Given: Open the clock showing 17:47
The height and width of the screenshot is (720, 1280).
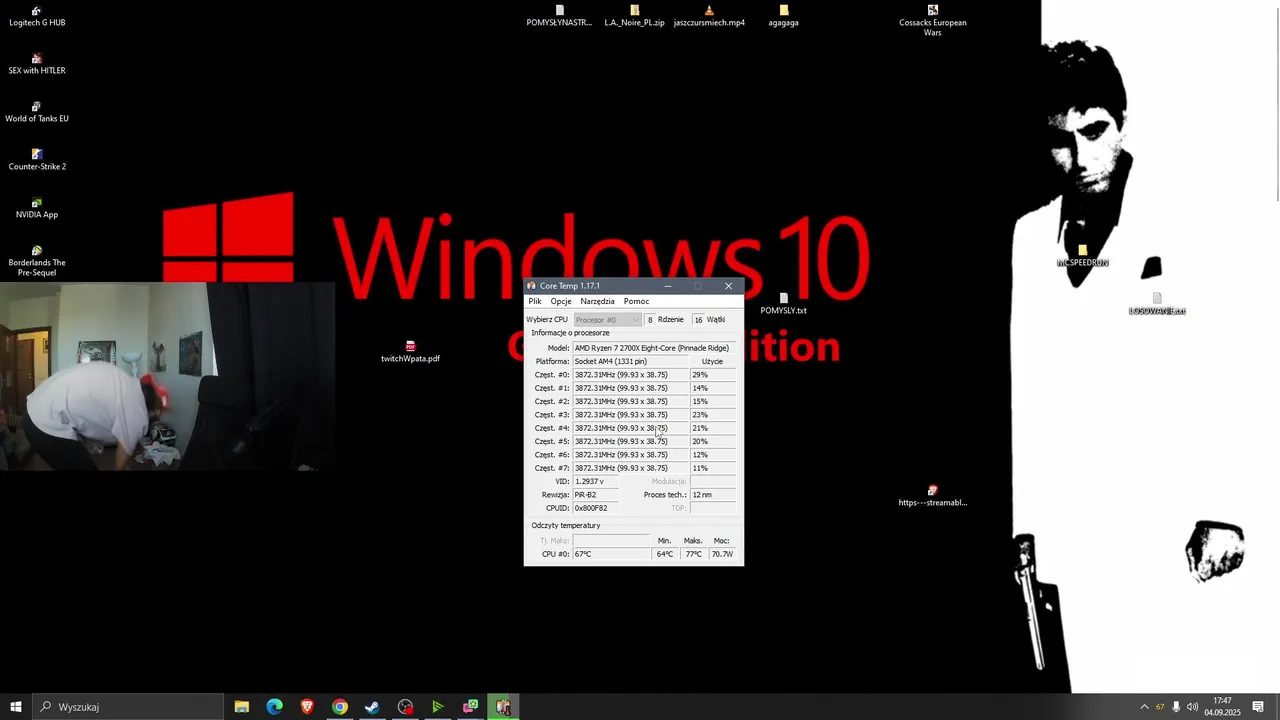Looking at the screenshot, I should [1222, 707].
